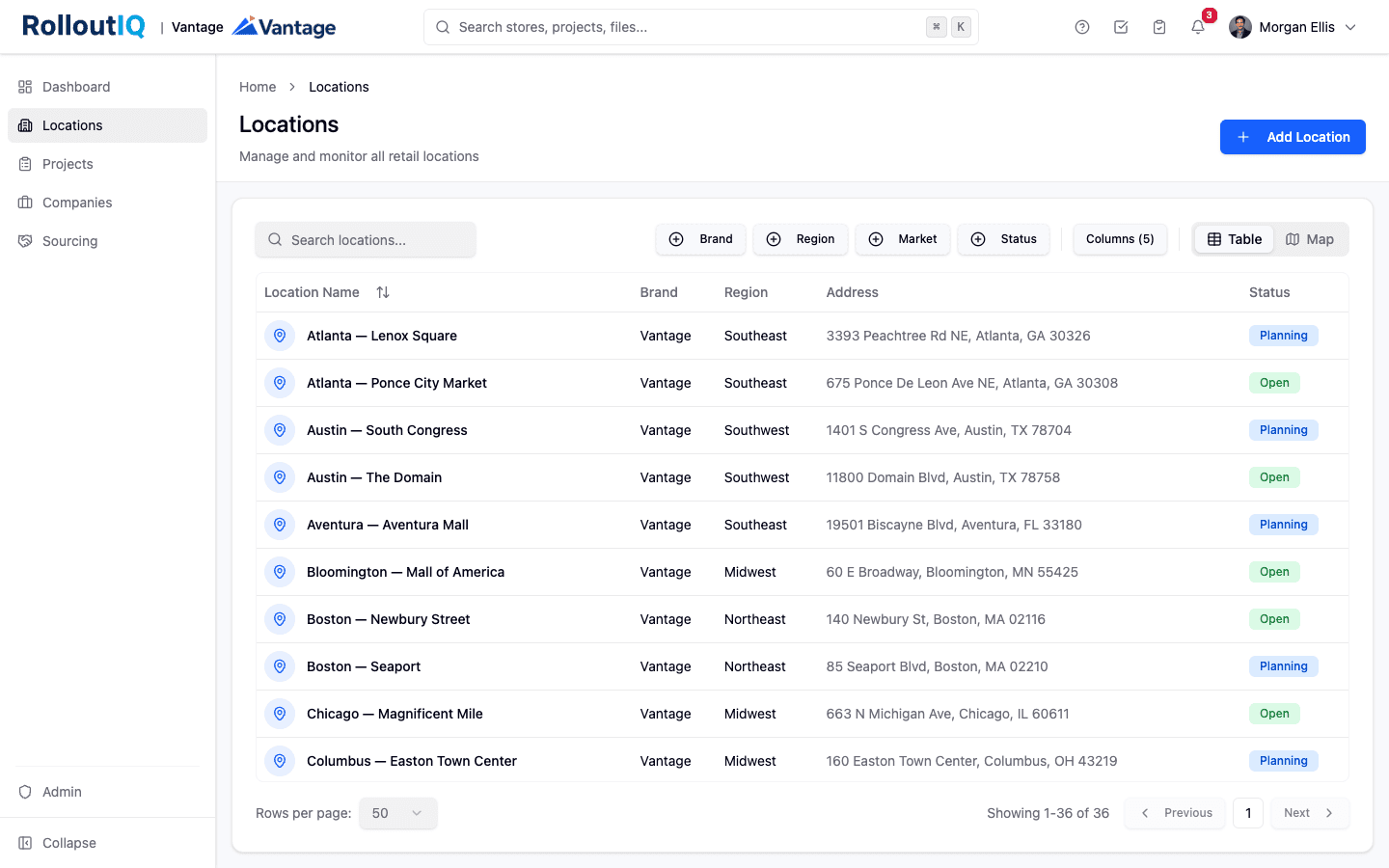Screen dimensions: 1389x868
Task: Go to Previous page
Action: (x=1175, y=813)
